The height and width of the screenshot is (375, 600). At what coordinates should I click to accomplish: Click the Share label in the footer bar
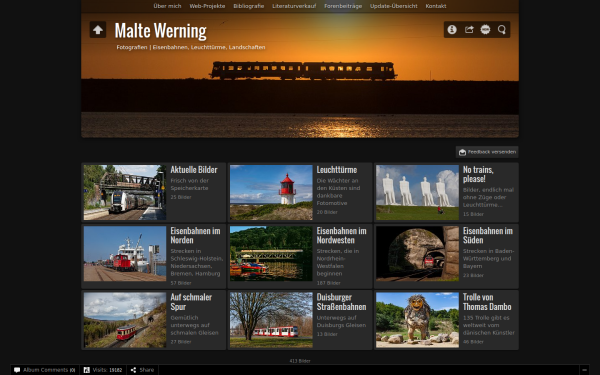click(x=147, y=370)
